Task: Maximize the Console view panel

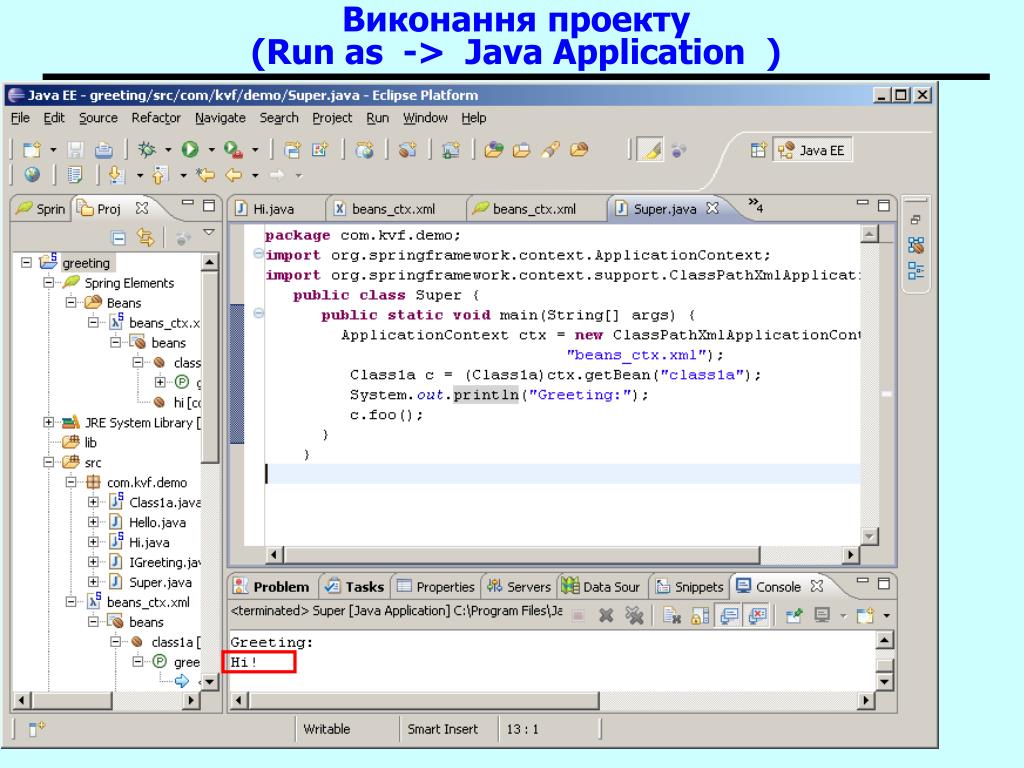Action: point(884,583)
